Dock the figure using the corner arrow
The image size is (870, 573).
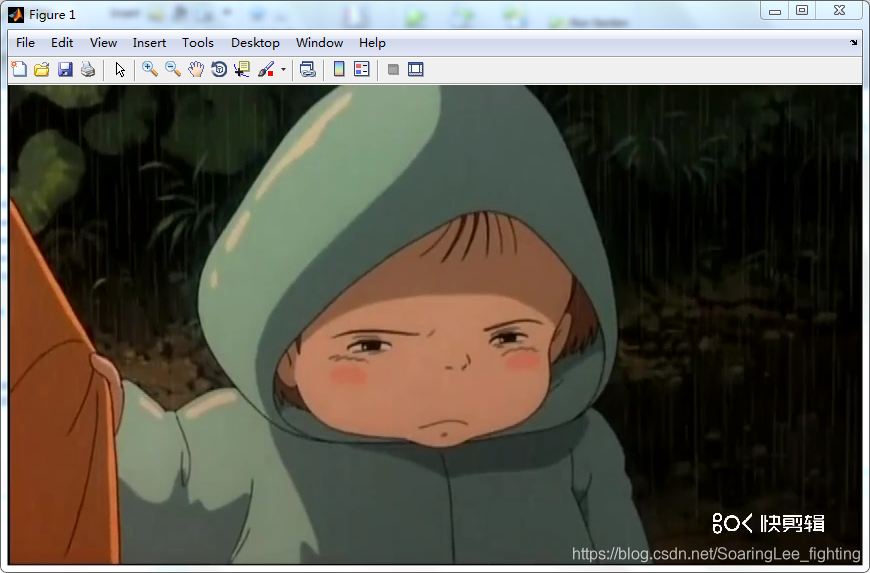(x=853, y=43)
